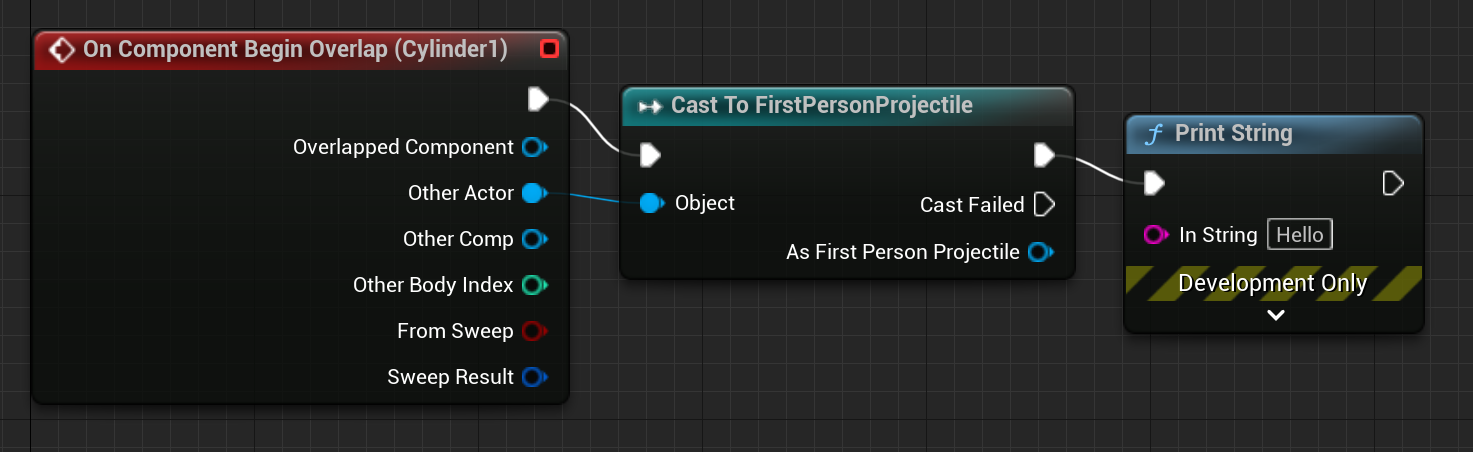Click the Cast node input execution pin
Viewport: 1473px width, 452px height.
click(x=650, y=155)
